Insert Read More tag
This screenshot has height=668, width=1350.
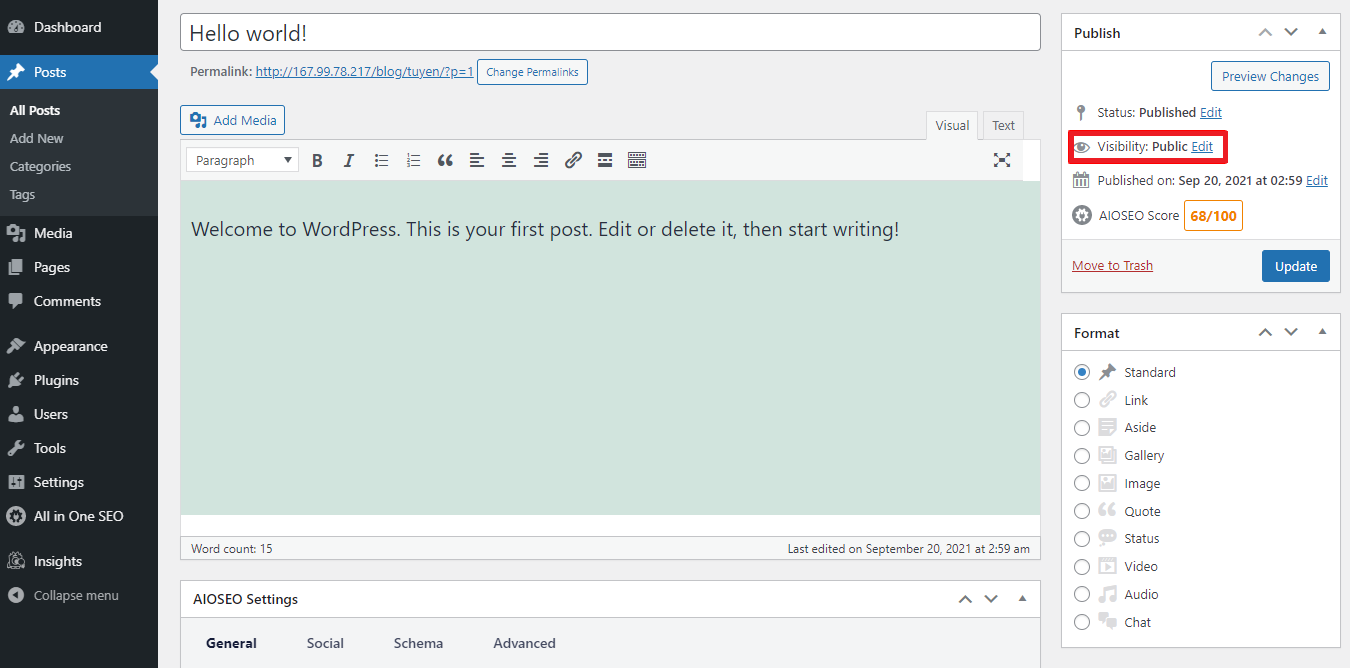(x=605, y=160)
